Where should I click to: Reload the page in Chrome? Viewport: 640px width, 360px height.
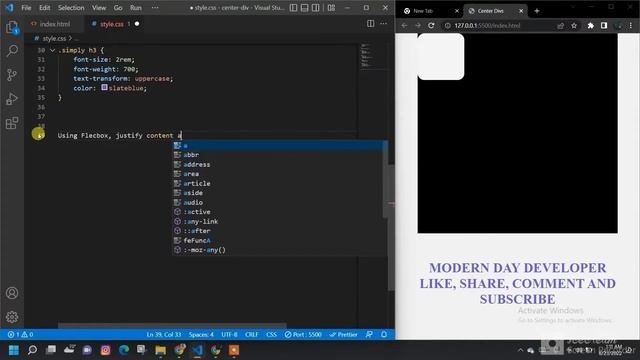tap(431, 25)
